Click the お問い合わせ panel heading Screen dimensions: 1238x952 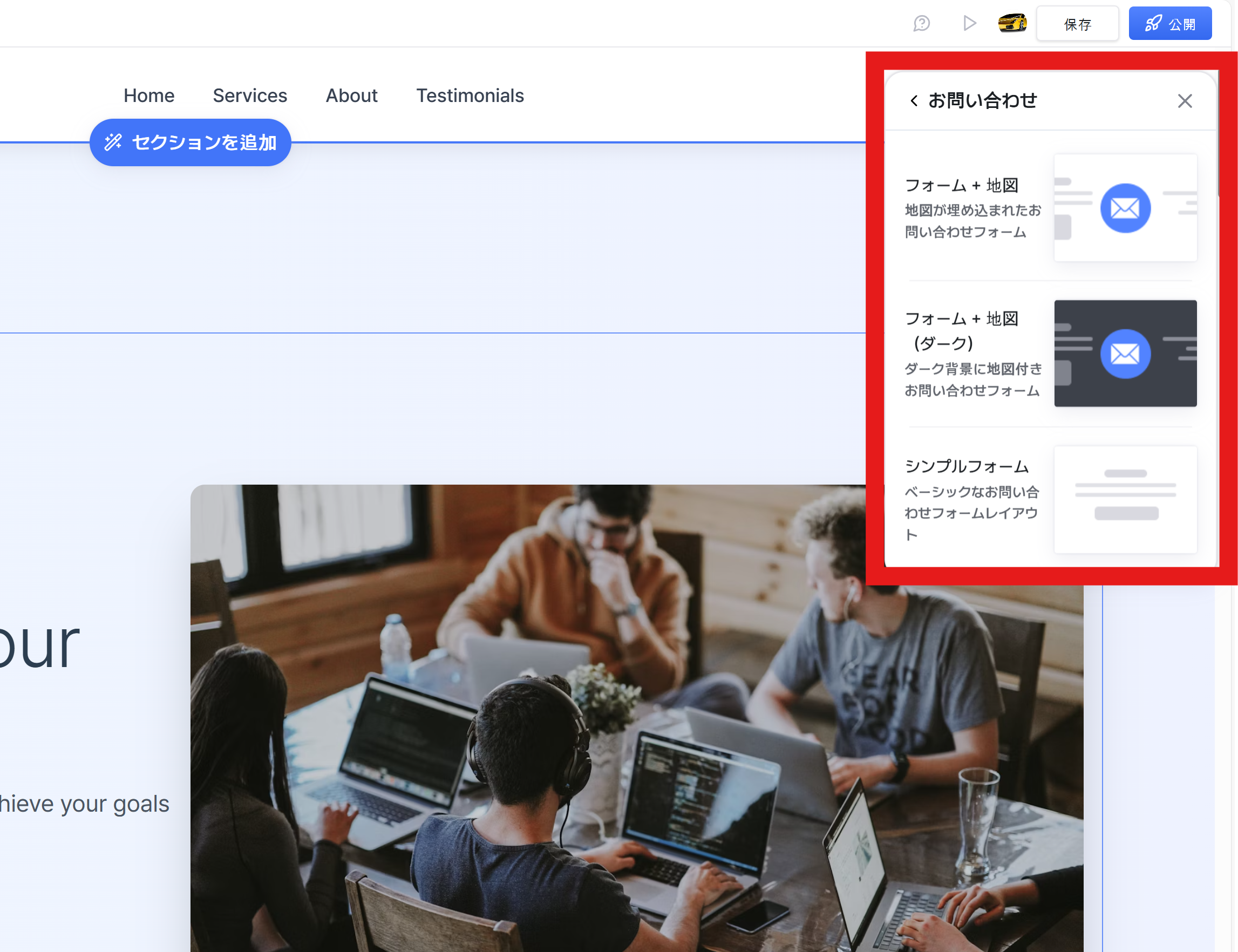point(983,101)
